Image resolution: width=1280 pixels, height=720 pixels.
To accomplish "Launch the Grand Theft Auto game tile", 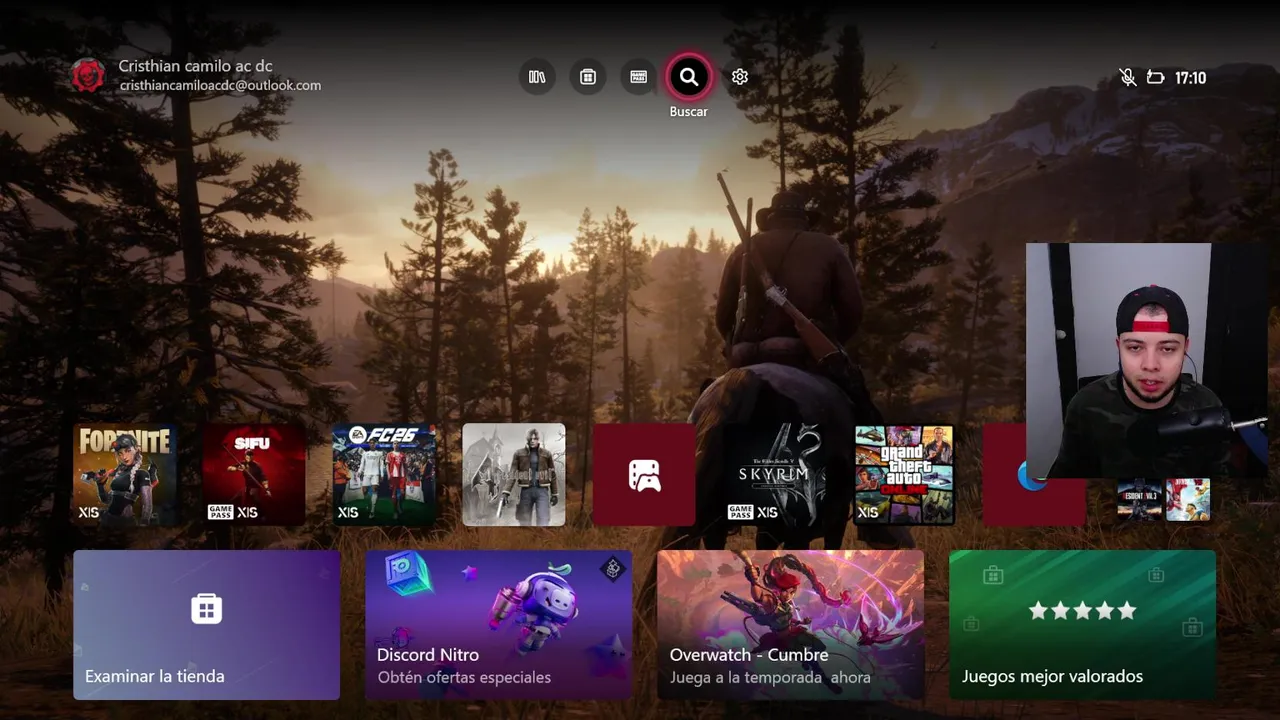I will coord(904,475).
